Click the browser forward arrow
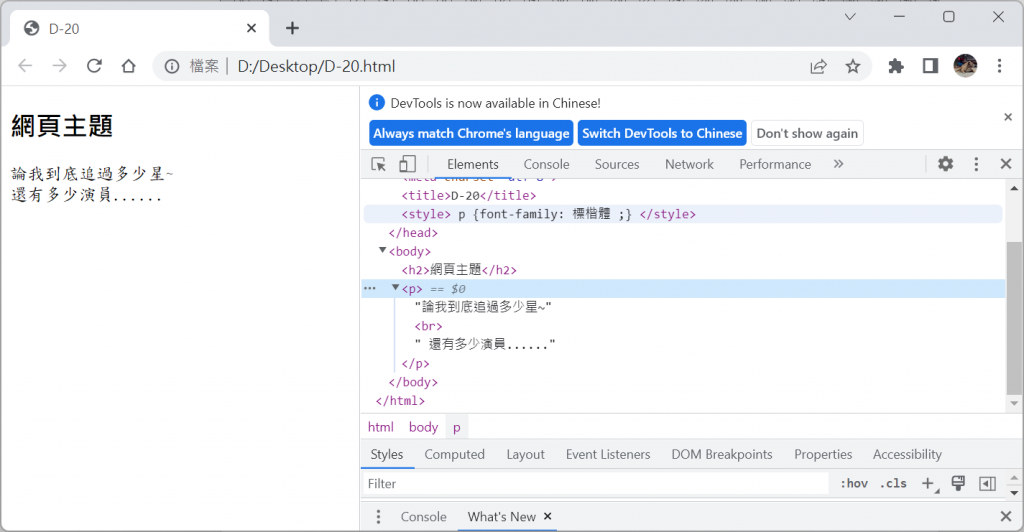This screenshot has width=1024, height=532. 59,66
